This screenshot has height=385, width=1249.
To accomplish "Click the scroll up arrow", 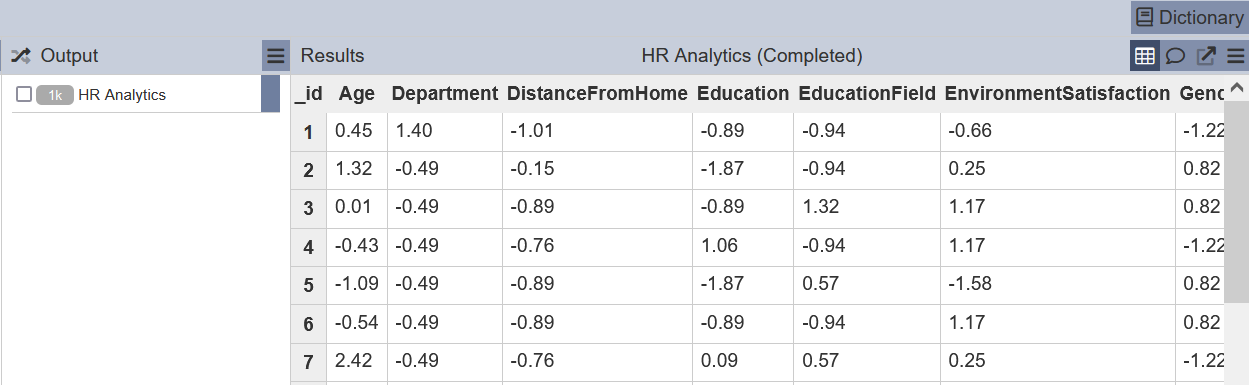I will 1236,88.
